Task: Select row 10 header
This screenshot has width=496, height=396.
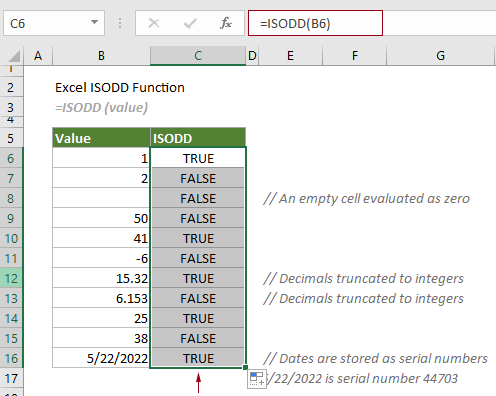Action: (x=11, y=238)
